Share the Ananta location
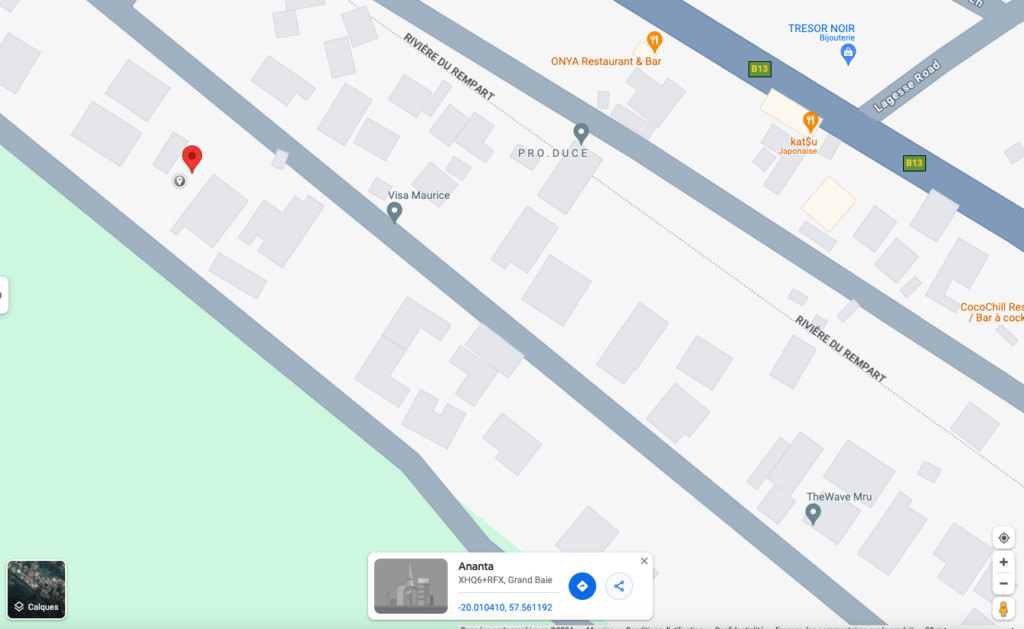This screenshot has width=1024, height=629. coord(619,586)
